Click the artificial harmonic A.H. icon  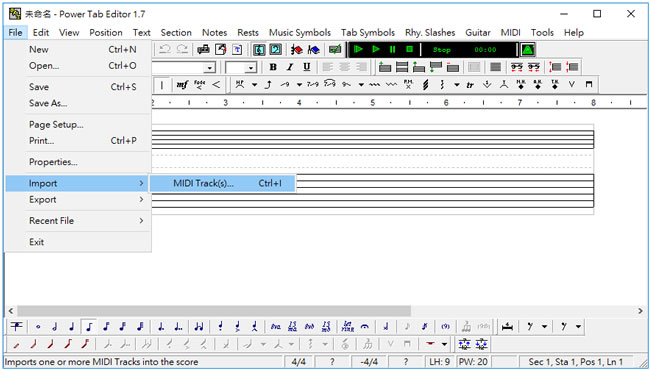pyautogui.click(x=538, y=85)
